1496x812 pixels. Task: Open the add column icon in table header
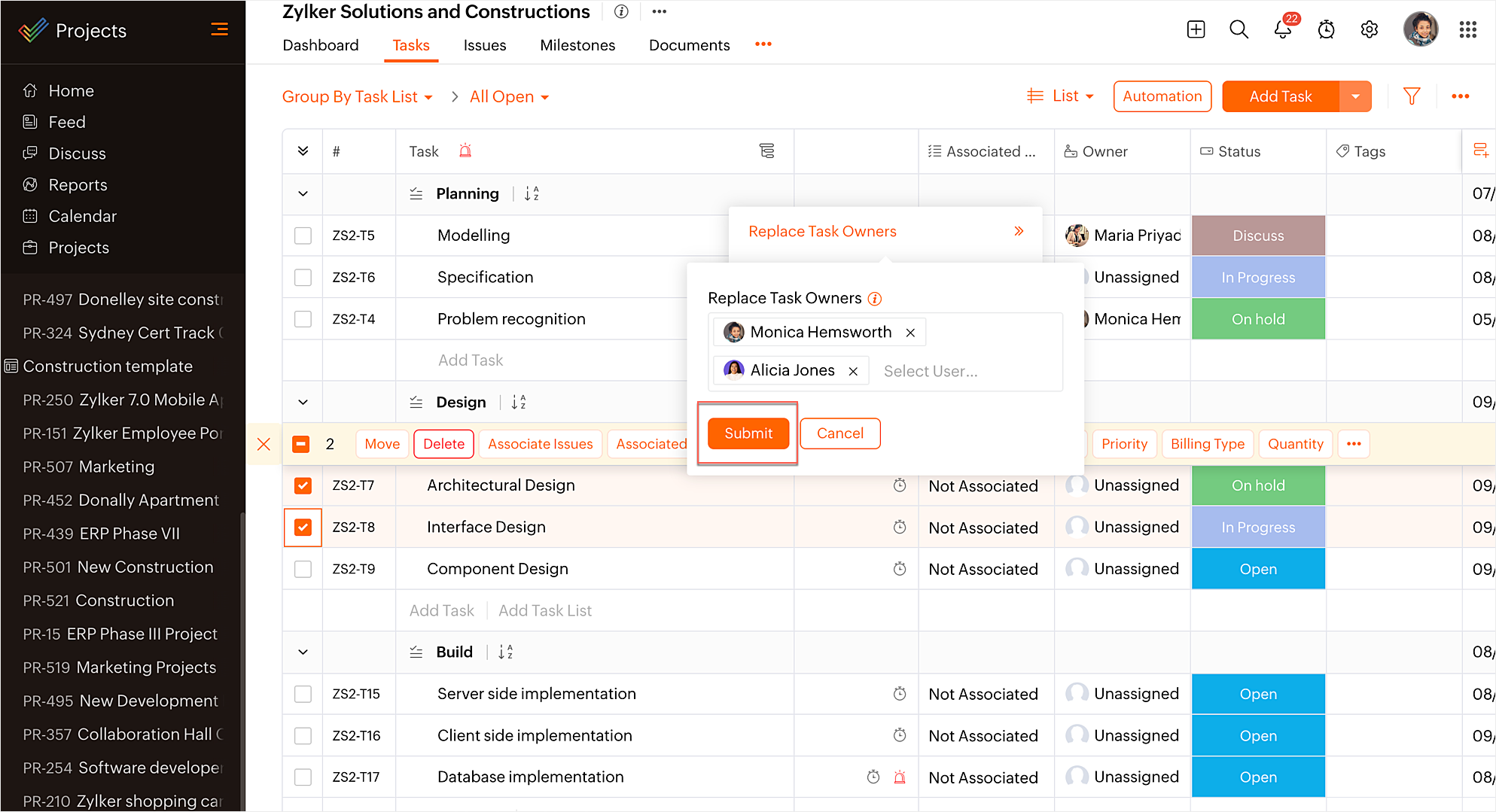click(x=1480, y=151)
